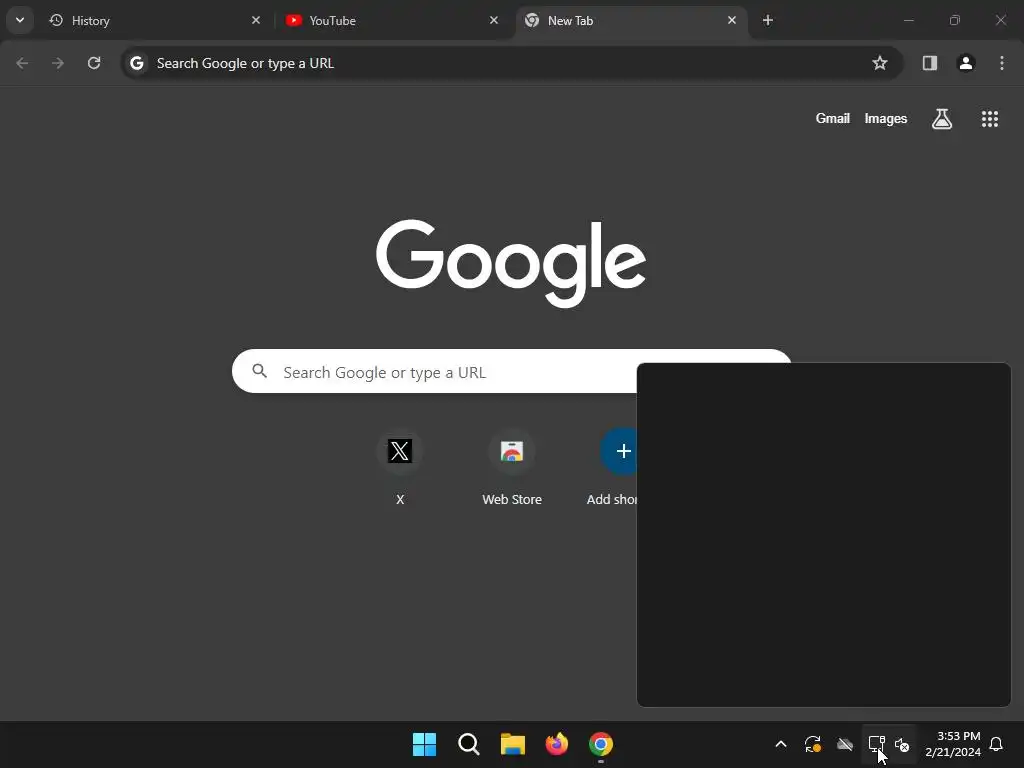Click the magnifier in the search box
The image size is (1024, 768).
click(x=260, y=371)
